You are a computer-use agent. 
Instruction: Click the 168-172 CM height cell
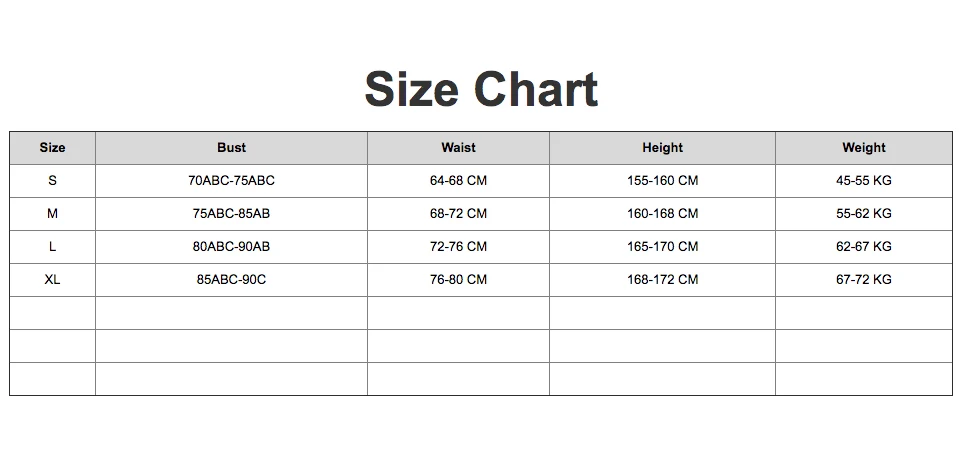[662, 280]
